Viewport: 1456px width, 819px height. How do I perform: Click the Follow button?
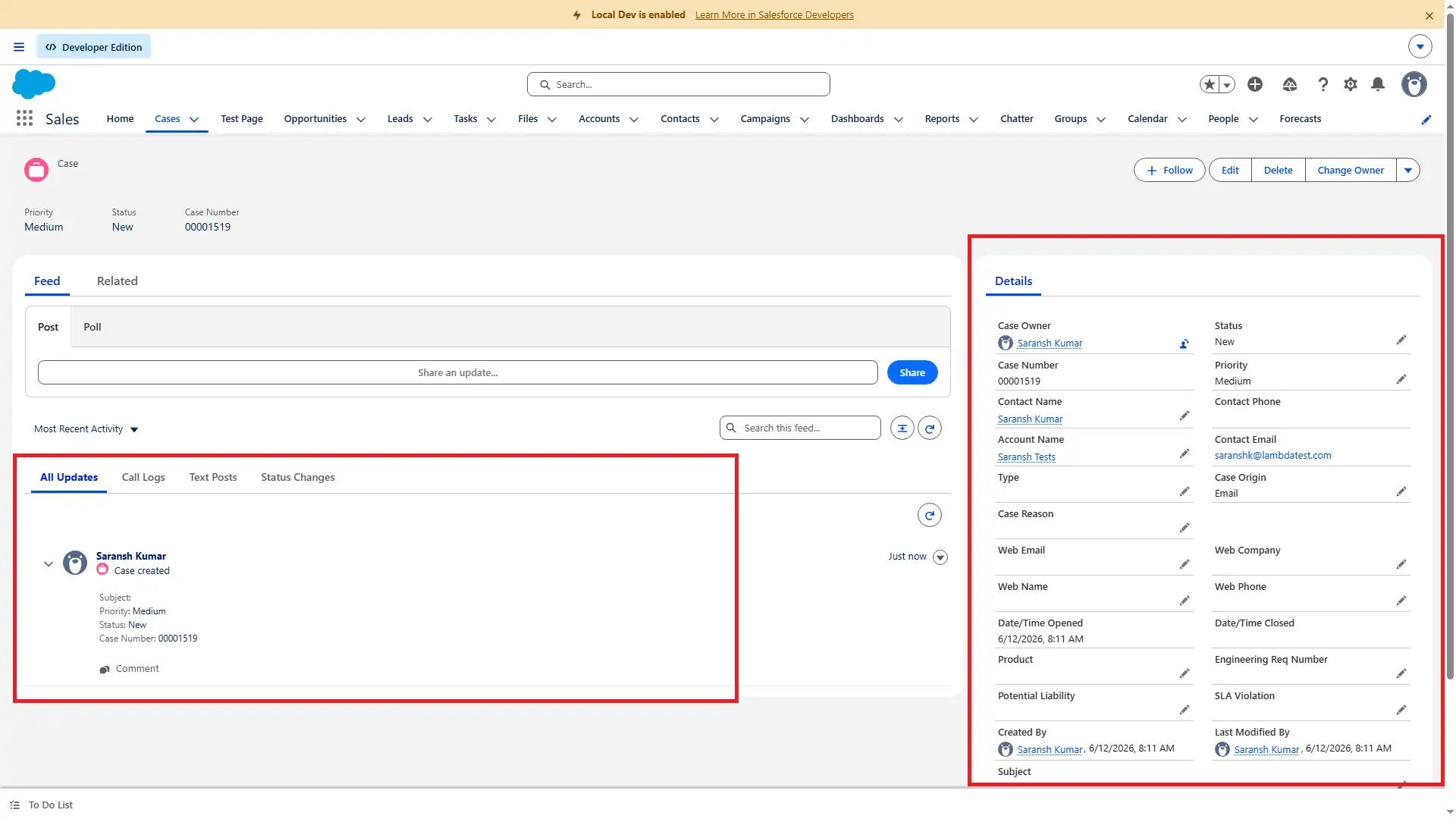pos(1169,171)
